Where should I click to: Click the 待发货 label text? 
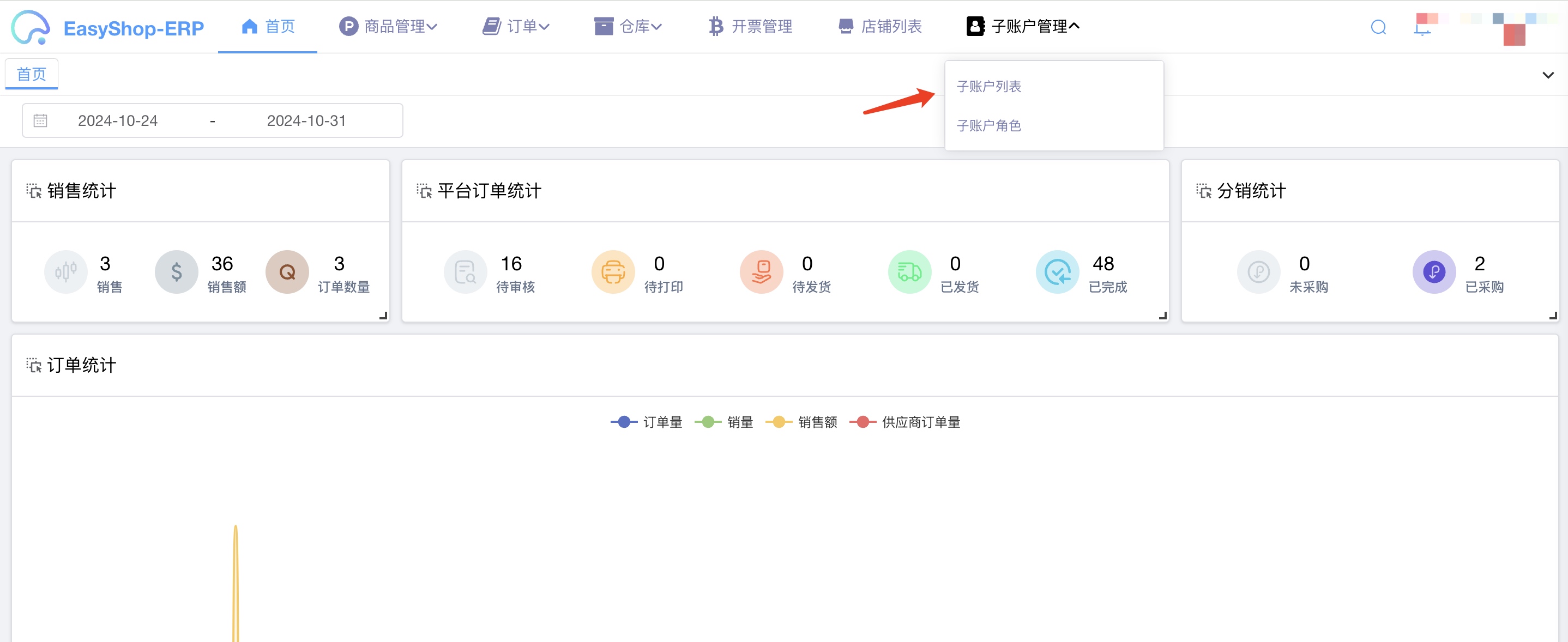811,287
